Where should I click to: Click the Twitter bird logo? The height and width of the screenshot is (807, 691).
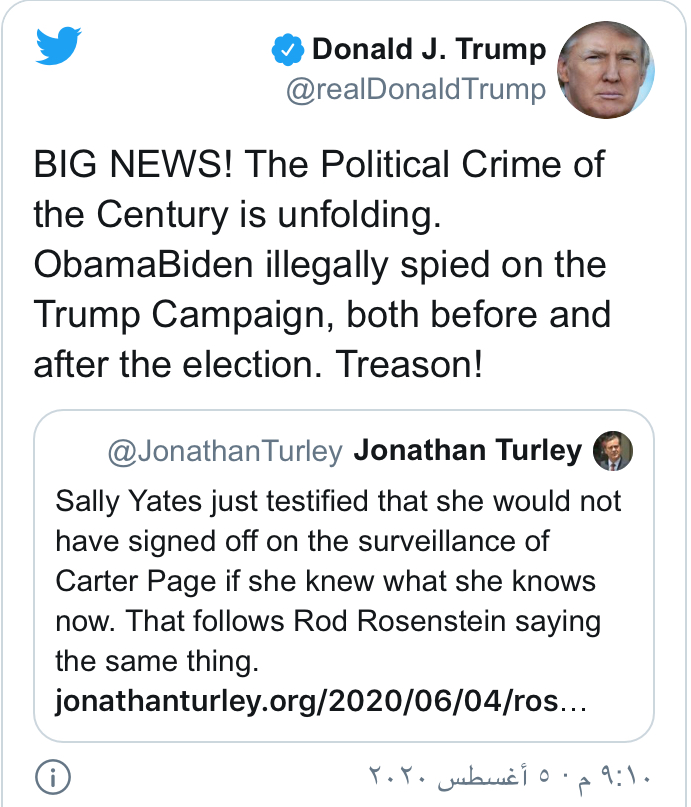(x=58, y=45)
